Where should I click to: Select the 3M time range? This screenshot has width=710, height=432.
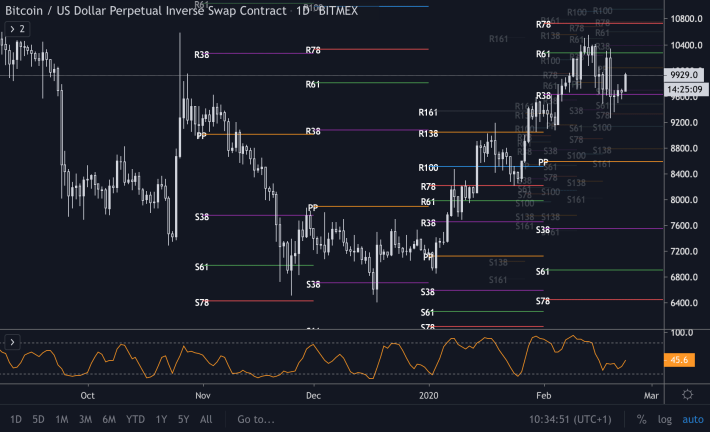coord(86,419)
